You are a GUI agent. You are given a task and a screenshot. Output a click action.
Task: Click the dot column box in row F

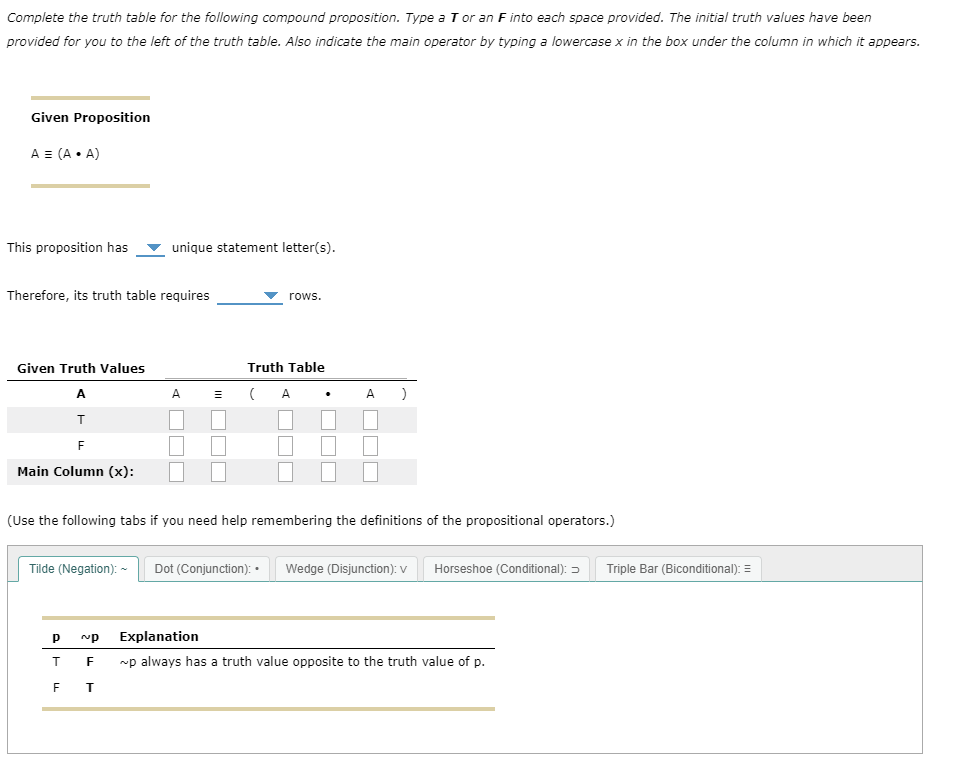coord(328,445)
